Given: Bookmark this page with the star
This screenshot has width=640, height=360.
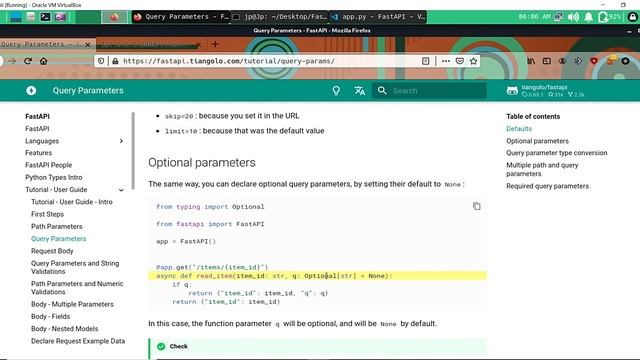Looking at the screenshot, I should point(473,61).
